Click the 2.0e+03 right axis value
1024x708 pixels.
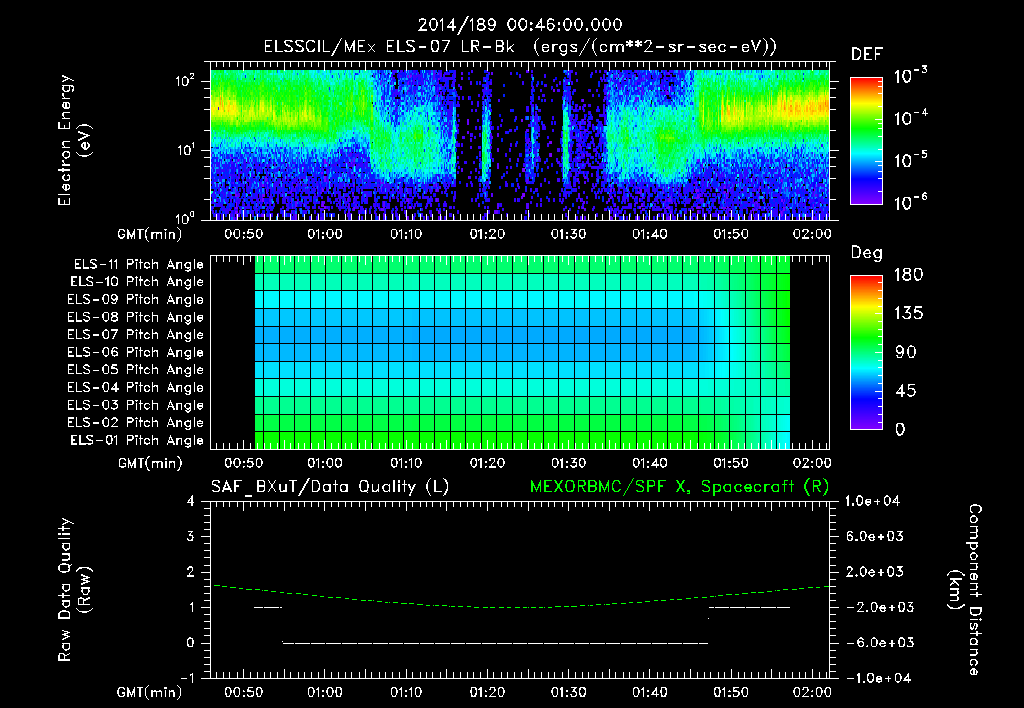tap(874, 572)
